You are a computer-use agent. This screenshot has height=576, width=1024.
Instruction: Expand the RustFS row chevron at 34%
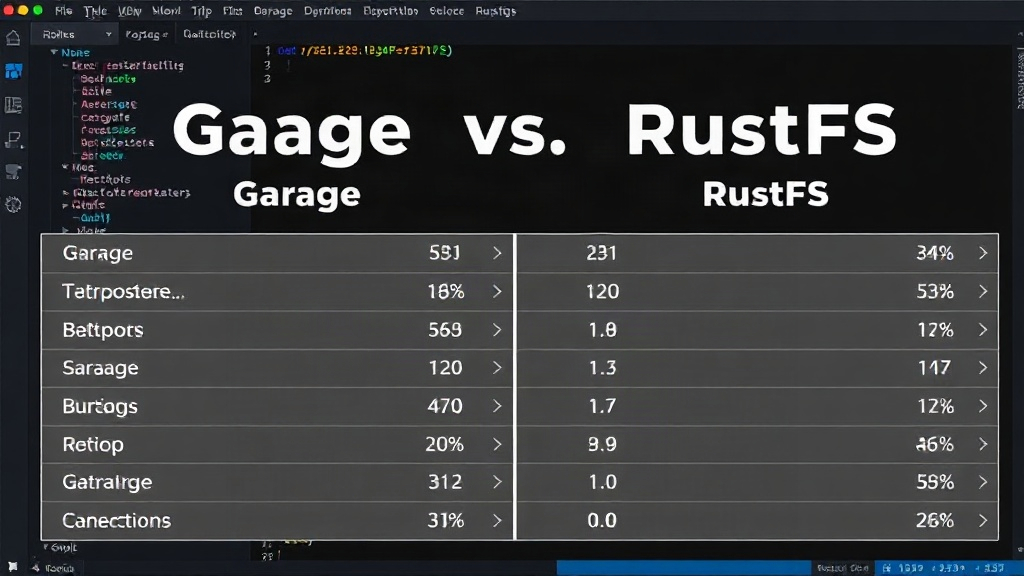point(983,253)
